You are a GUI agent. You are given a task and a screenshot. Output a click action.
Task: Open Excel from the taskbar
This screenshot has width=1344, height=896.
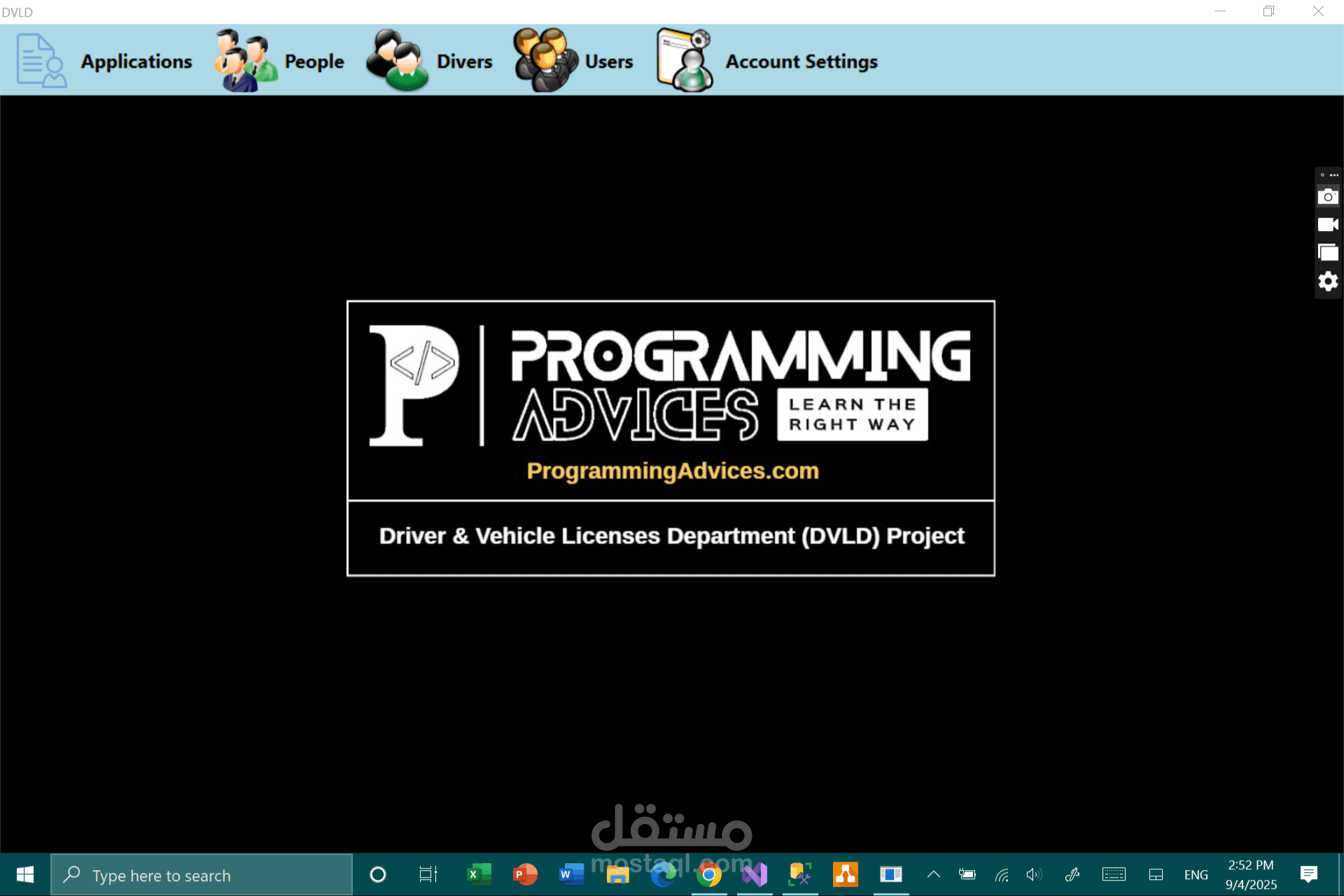tap(479, 874)
